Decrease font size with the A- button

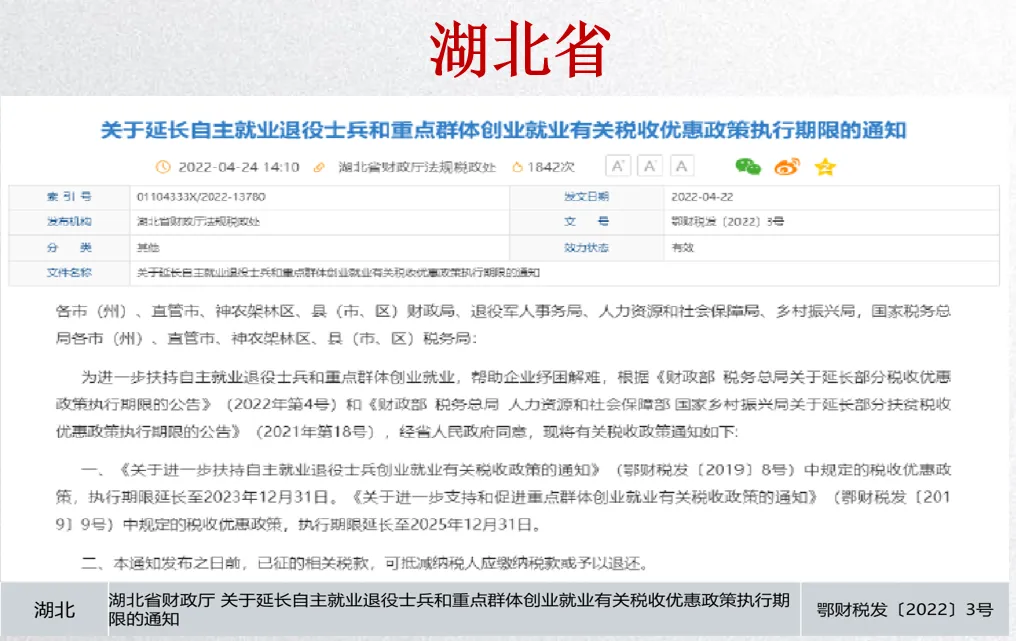[650, 166]
